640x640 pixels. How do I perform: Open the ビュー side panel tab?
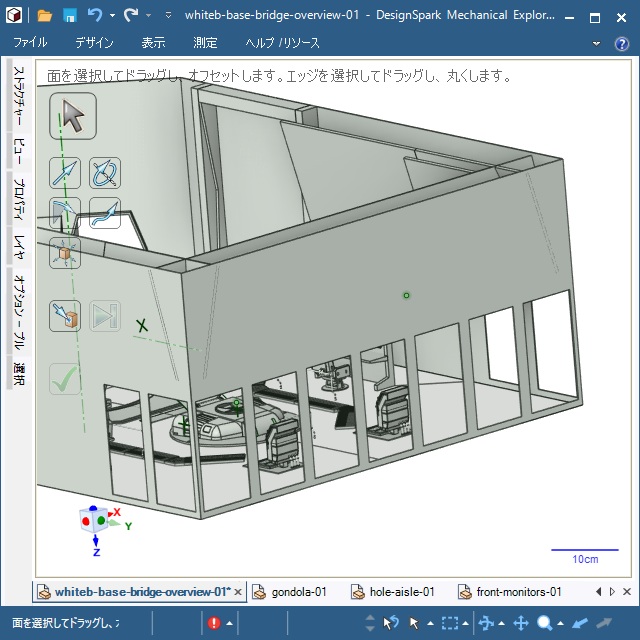click(19, 151)
